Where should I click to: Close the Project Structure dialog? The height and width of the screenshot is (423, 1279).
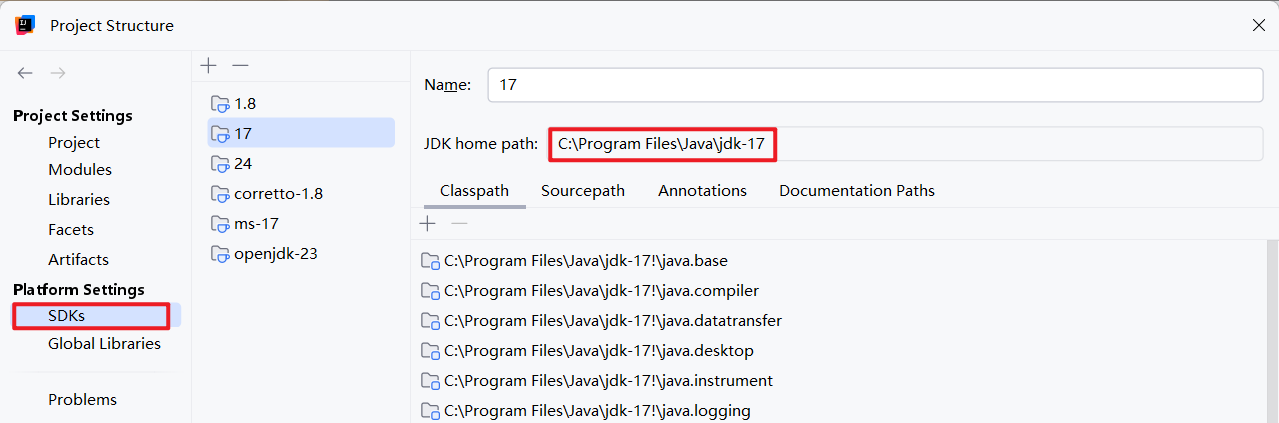pyautogui.click(x=1259, y=26)
